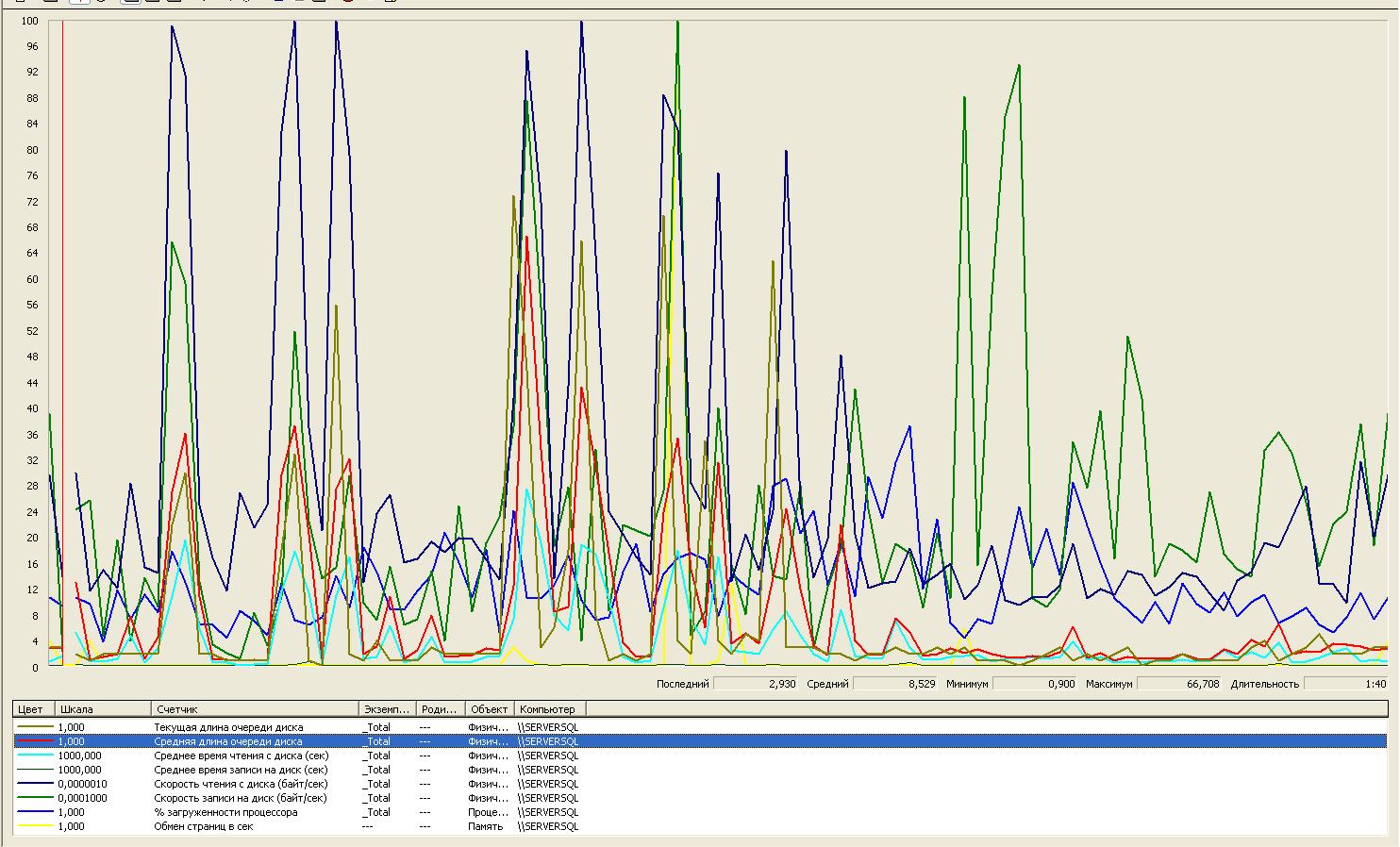Click the "Счетчик" column header
The width and height of the screenshot is (1400, 847).
(x=255, y=708)
